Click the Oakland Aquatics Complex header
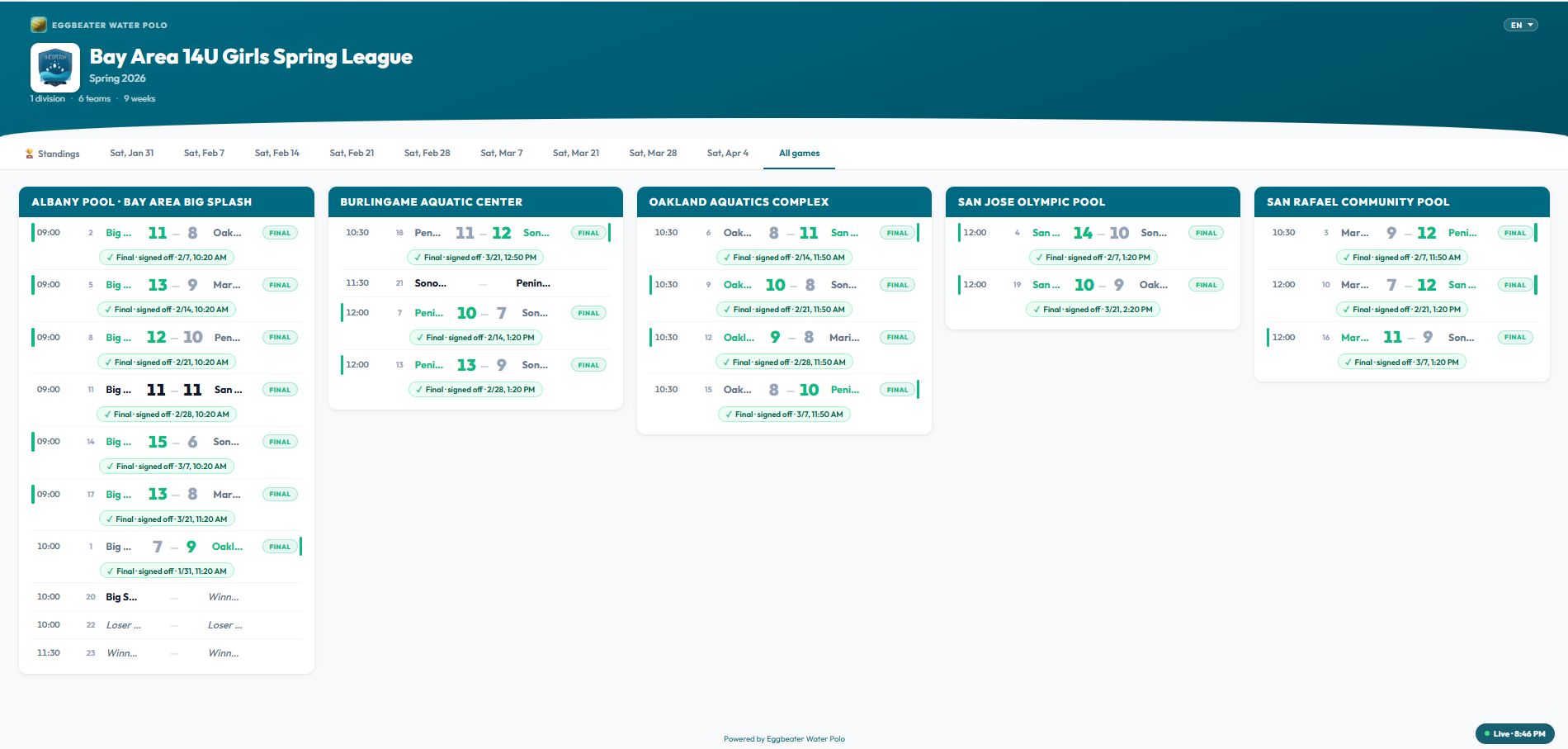 [784, 202]
